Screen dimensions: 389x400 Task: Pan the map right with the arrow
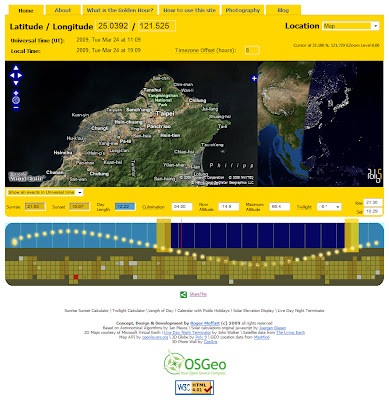(20, 75)
